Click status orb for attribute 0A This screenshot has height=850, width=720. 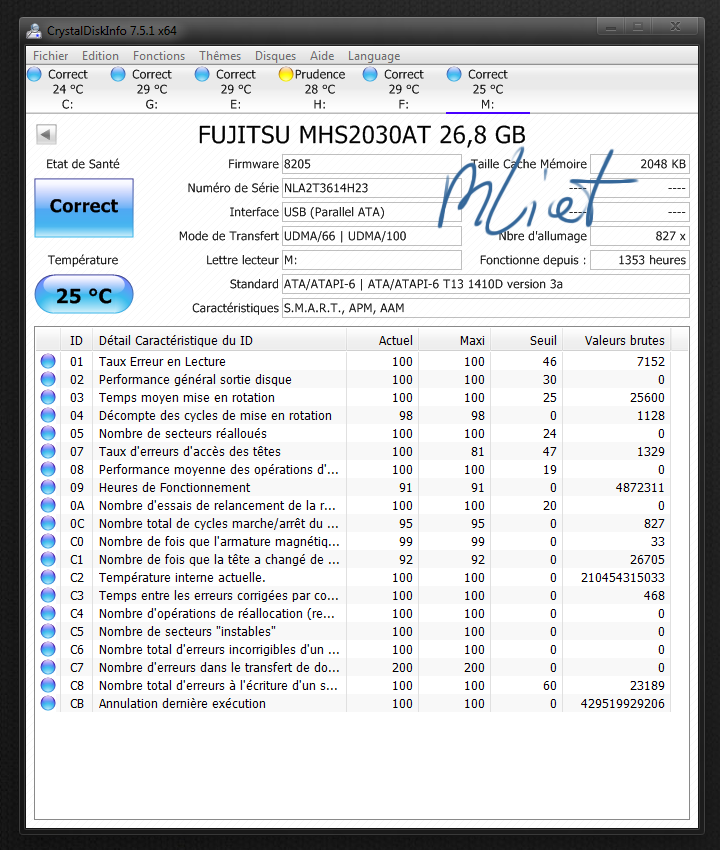[x=48, y=505]
